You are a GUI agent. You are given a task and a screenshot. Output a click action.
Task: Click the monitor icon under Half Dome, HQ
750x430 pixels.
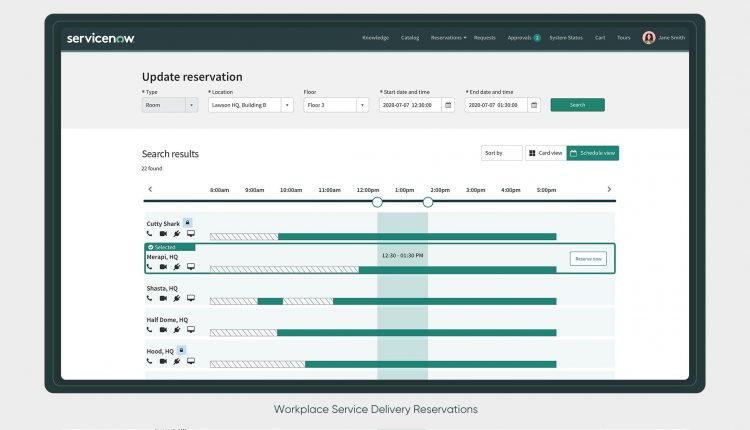[x=191, y=330]
